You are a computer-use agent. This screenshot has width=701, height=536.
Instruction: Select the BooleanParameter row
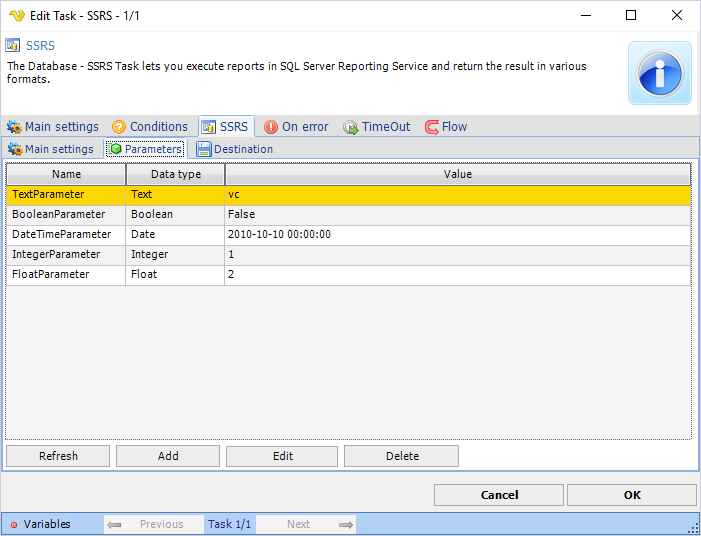pyautogui.click(x=349, y=215)
